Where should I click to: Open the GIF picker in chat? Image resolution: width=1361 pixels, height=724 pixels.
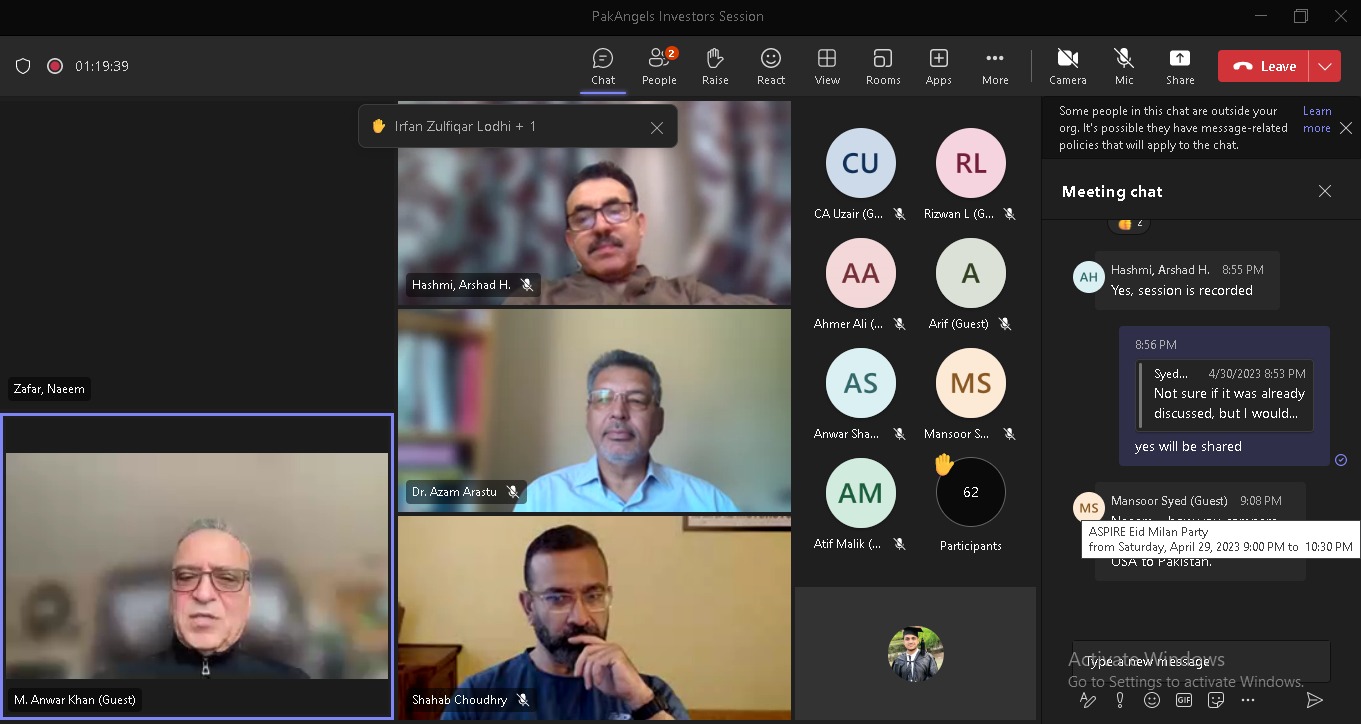click(1184, 700)
